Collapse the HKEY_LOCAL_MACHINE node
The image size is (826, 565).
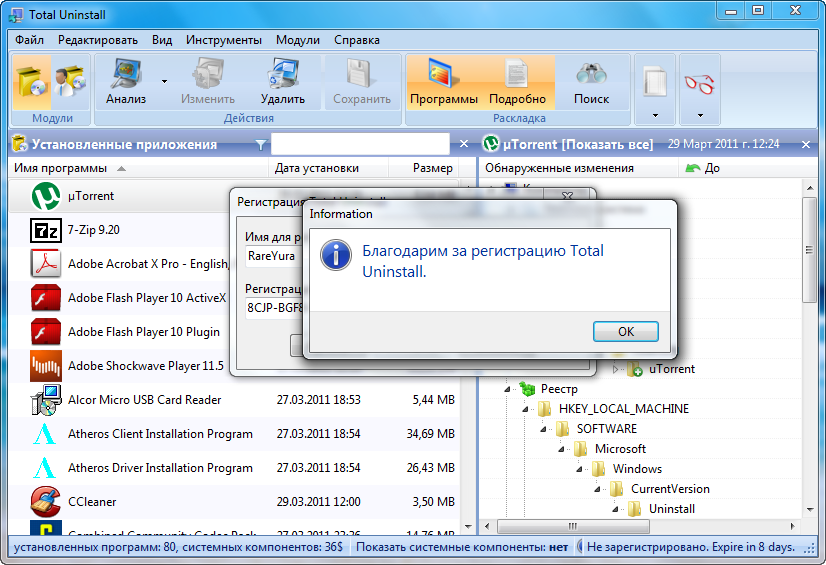tap(525, 410)
